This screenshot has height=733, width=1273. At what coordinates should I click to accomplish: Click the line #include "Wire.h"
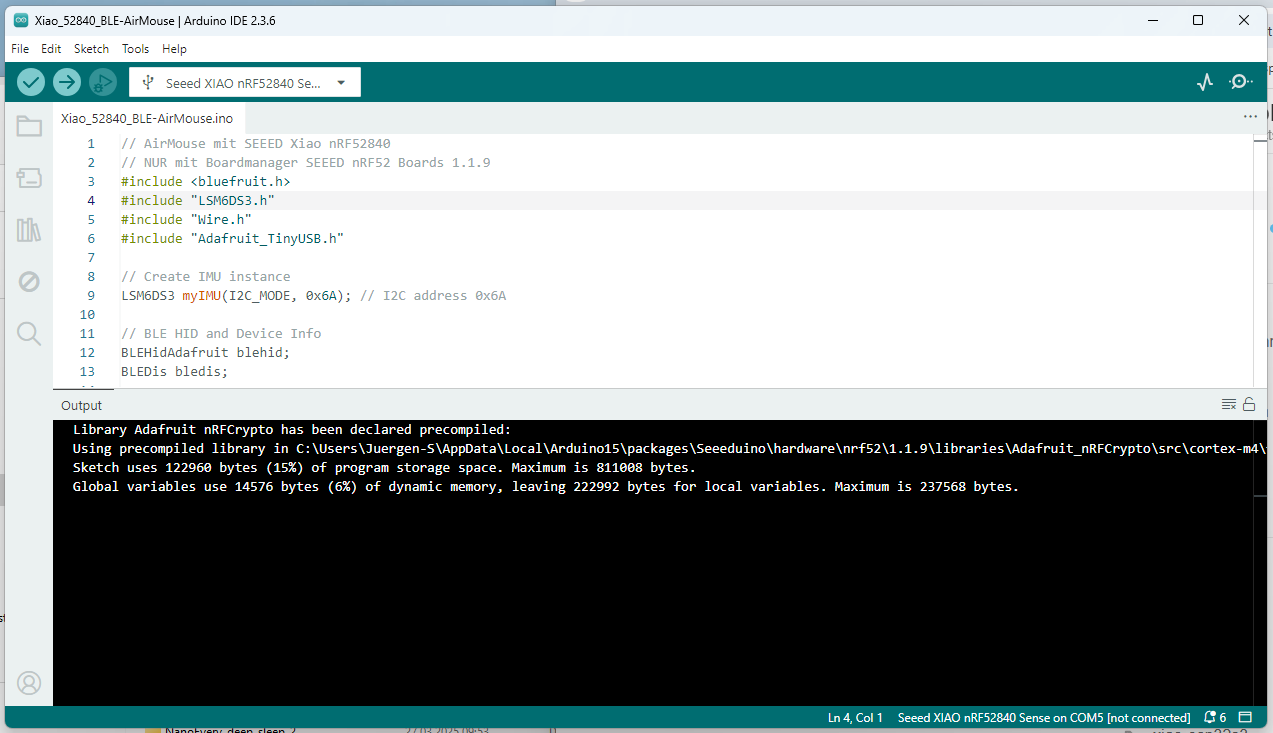[186, 220]
